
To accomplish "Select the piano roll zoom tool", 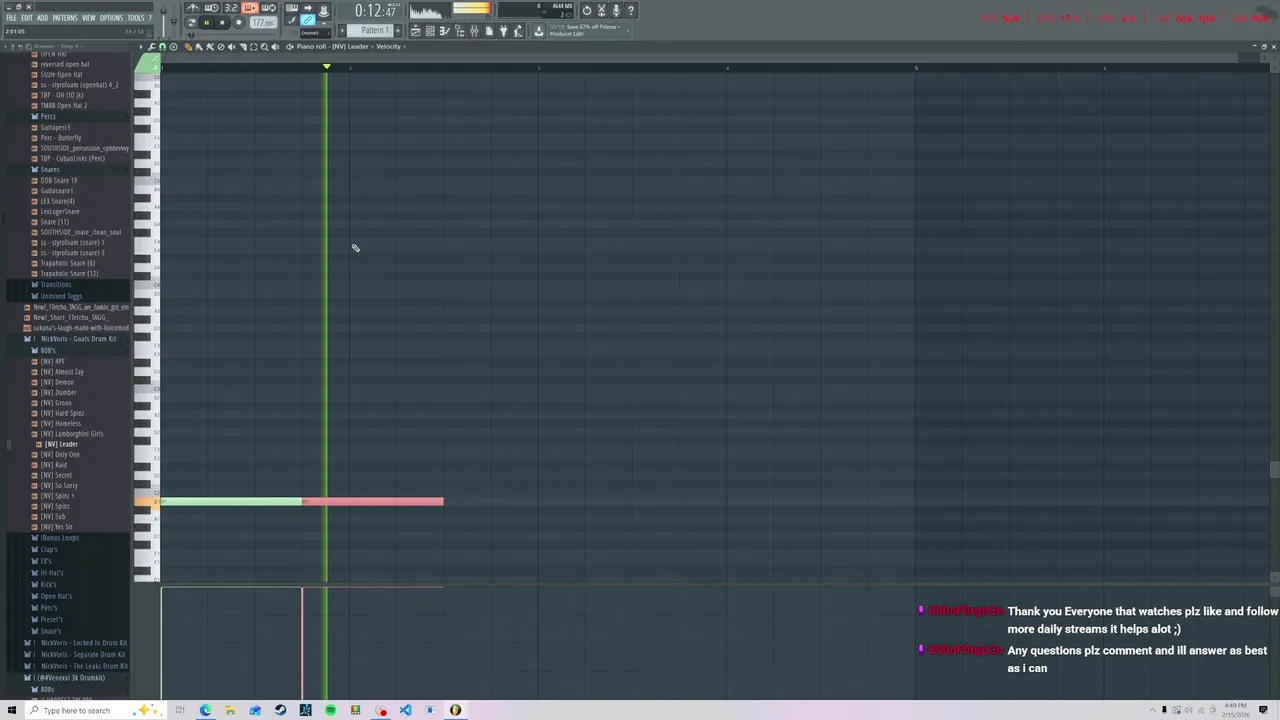I will click(x=264, y=46).
